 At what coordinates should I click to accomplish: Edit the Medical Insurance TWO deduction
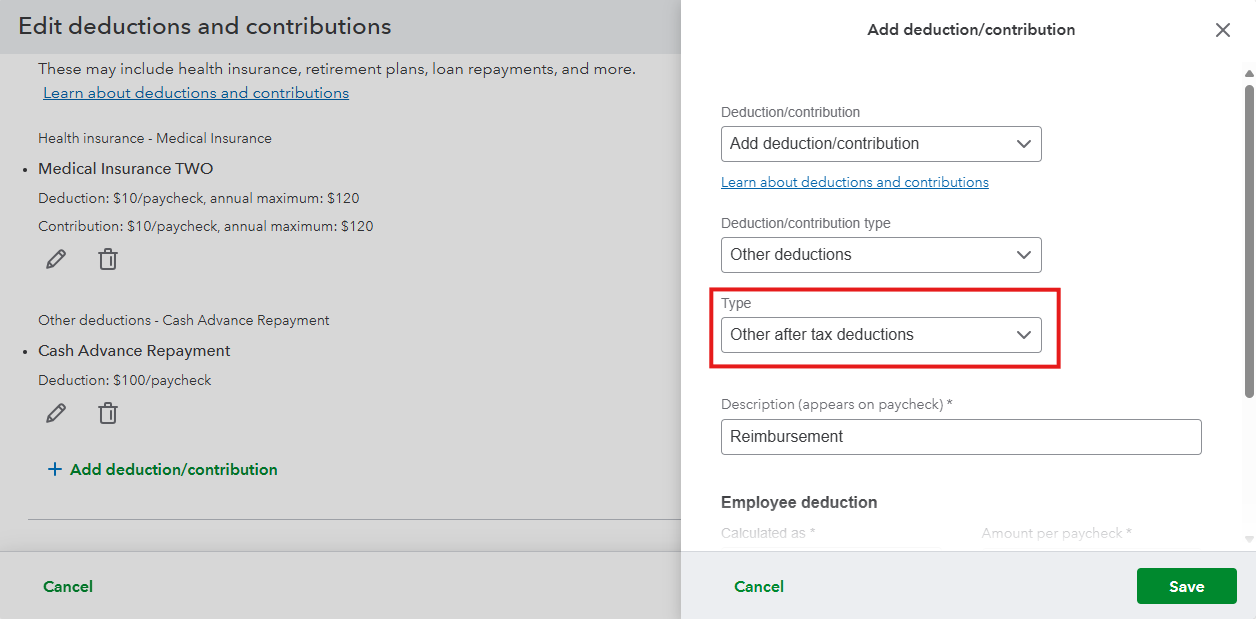(x=56, y=260)
